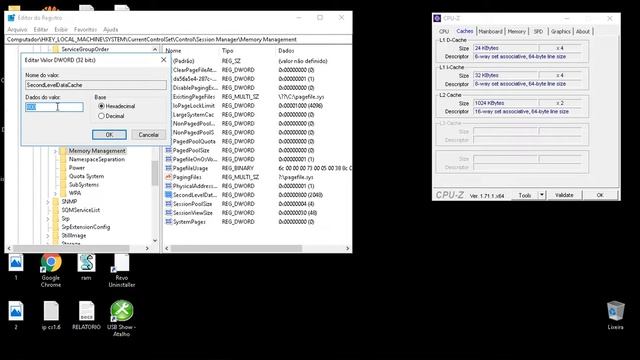This screenshot has height=360, width=640.
Task: Expand the Srp tree node
Action: pyautogui.click(x=48, y=219)
